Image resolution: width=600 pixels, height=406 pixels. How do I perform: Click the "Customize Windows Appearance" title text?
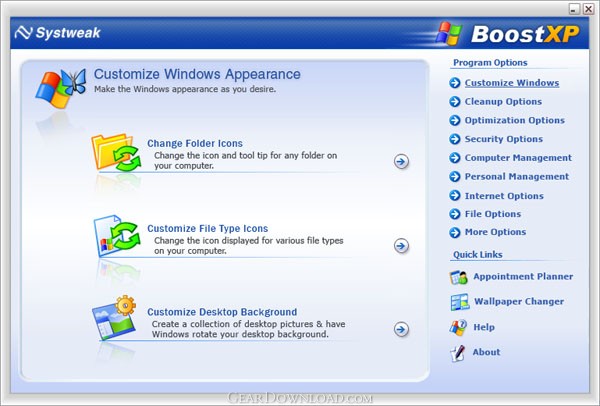(x=197, y=74)
